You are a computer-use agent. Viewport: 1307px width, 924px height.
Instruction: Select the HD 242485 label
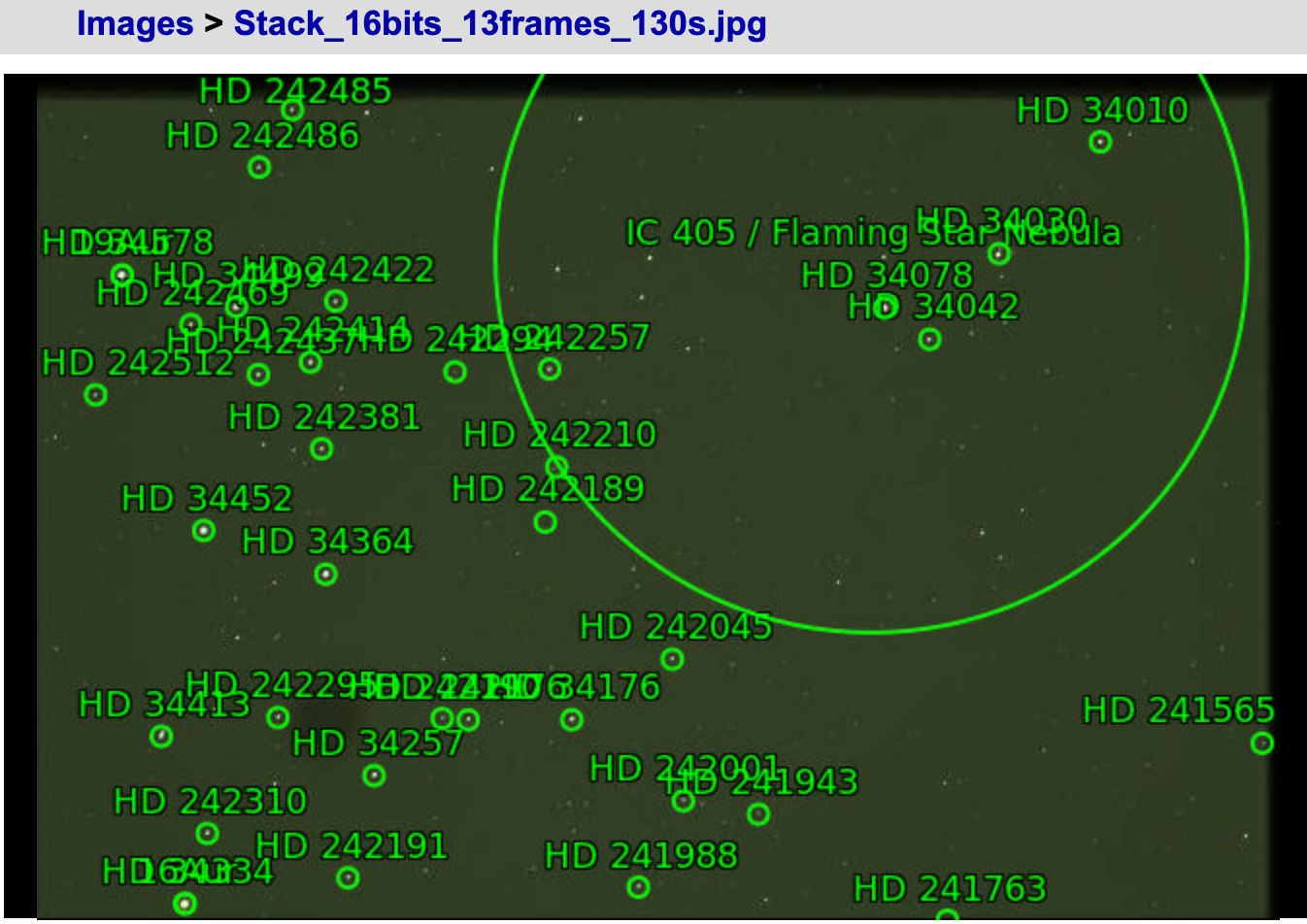(x=295, y=91)
